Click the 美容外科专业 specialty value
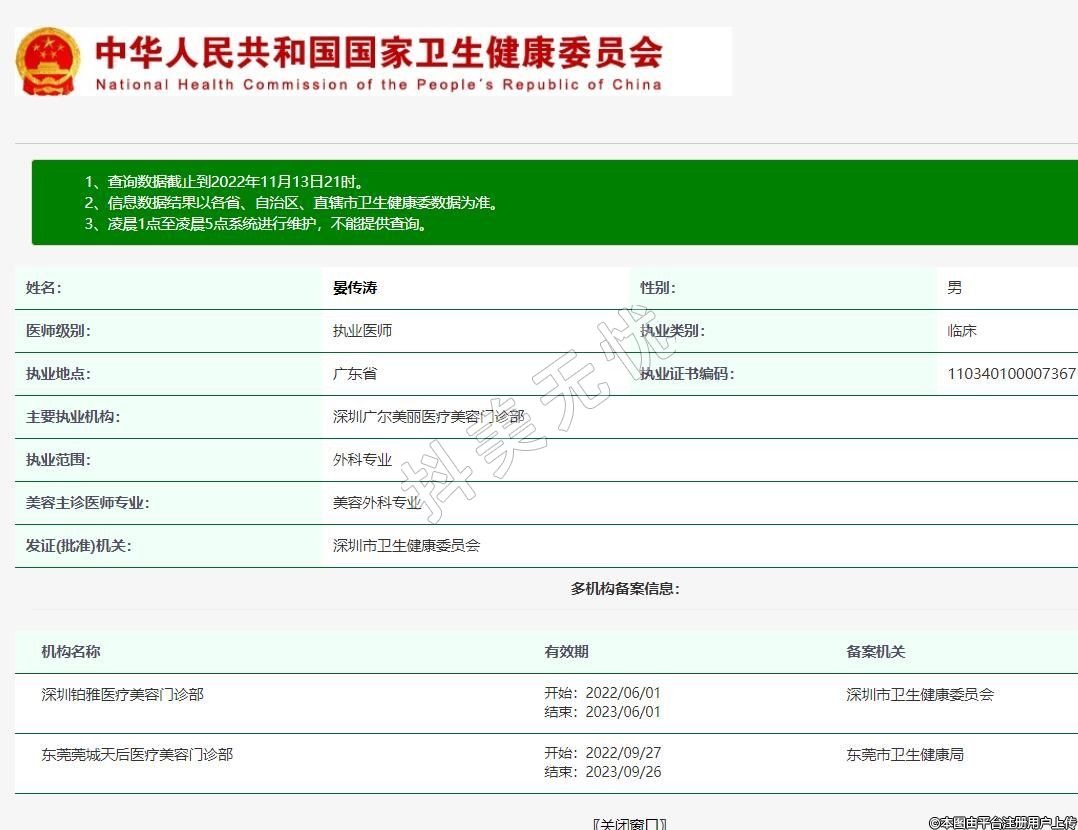 click(x=377, y=503)
